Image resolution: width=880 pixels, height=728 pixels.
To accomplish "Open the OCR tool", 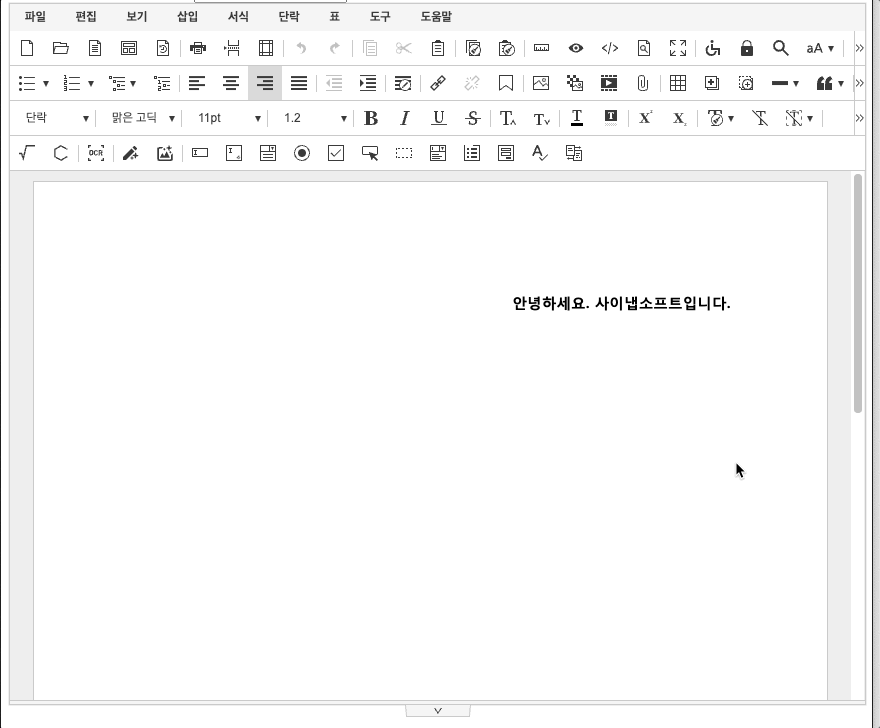I will tap(95, 153).
